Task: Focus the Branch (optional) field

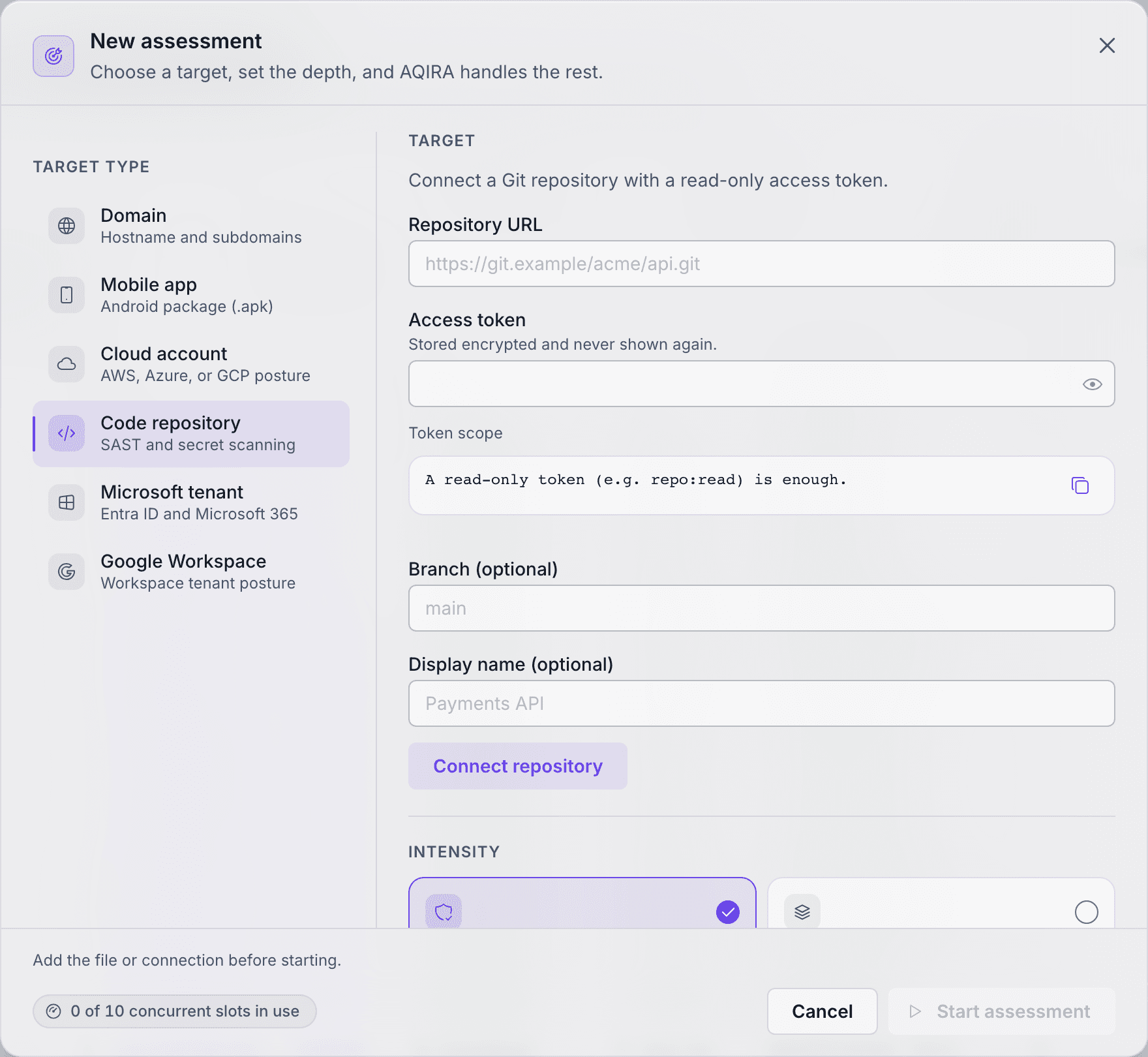Action: pyautogui.click(x=762, y=608)
